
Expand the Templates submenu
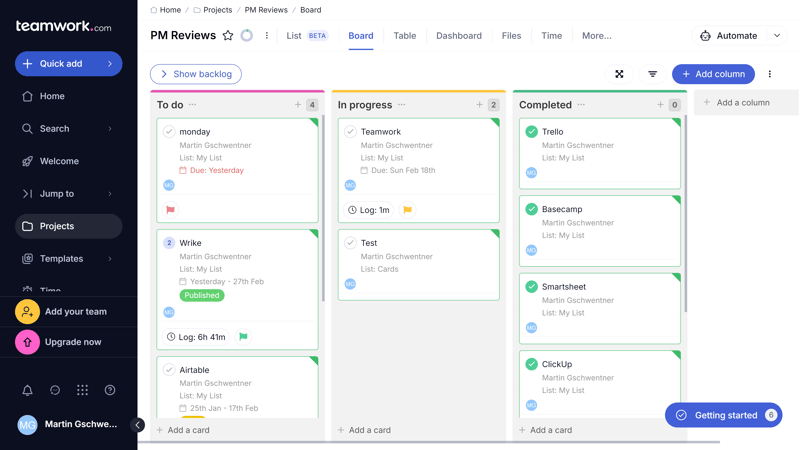click(110, 259)
